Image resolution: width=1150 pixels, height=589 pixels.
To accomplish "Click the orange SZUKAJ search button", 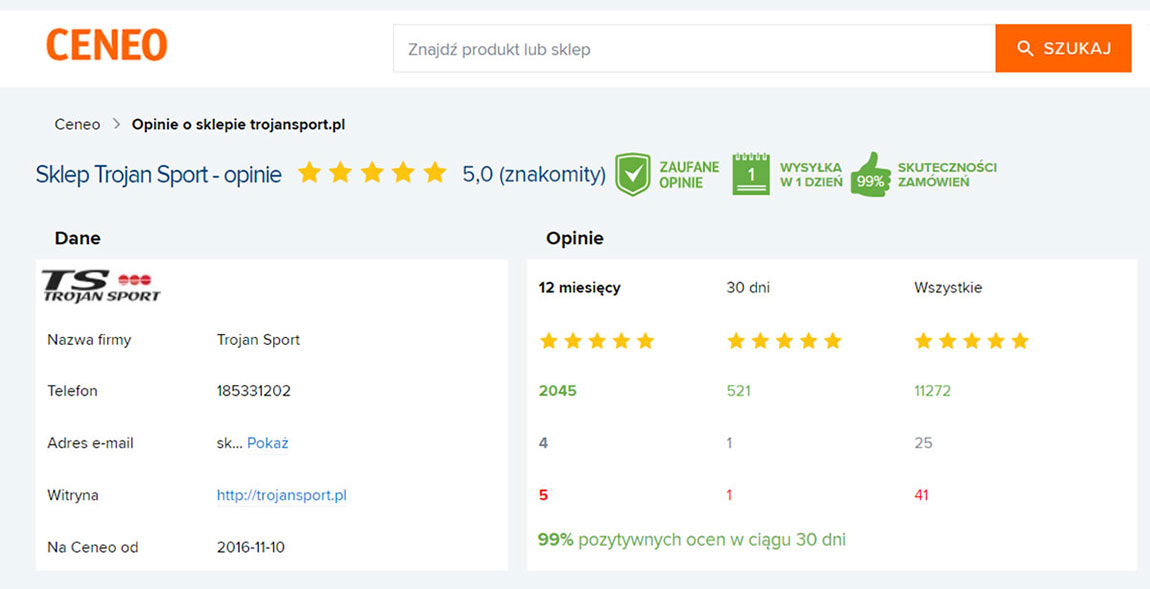I will click(1063, 48).
